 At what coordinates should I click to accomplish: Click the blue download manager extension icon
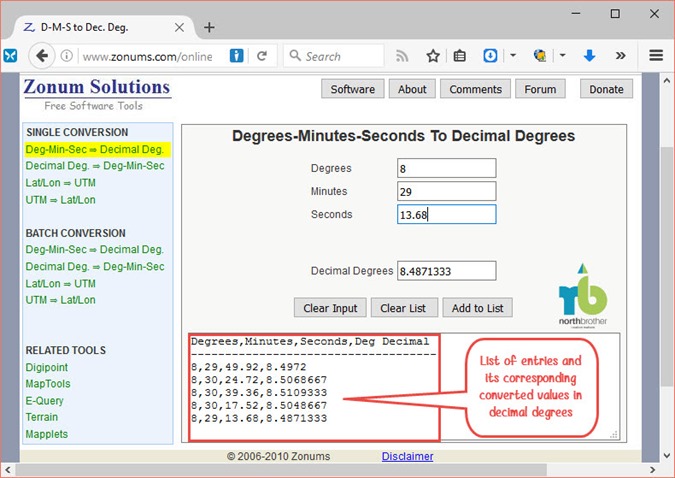(x=490, y=56)
